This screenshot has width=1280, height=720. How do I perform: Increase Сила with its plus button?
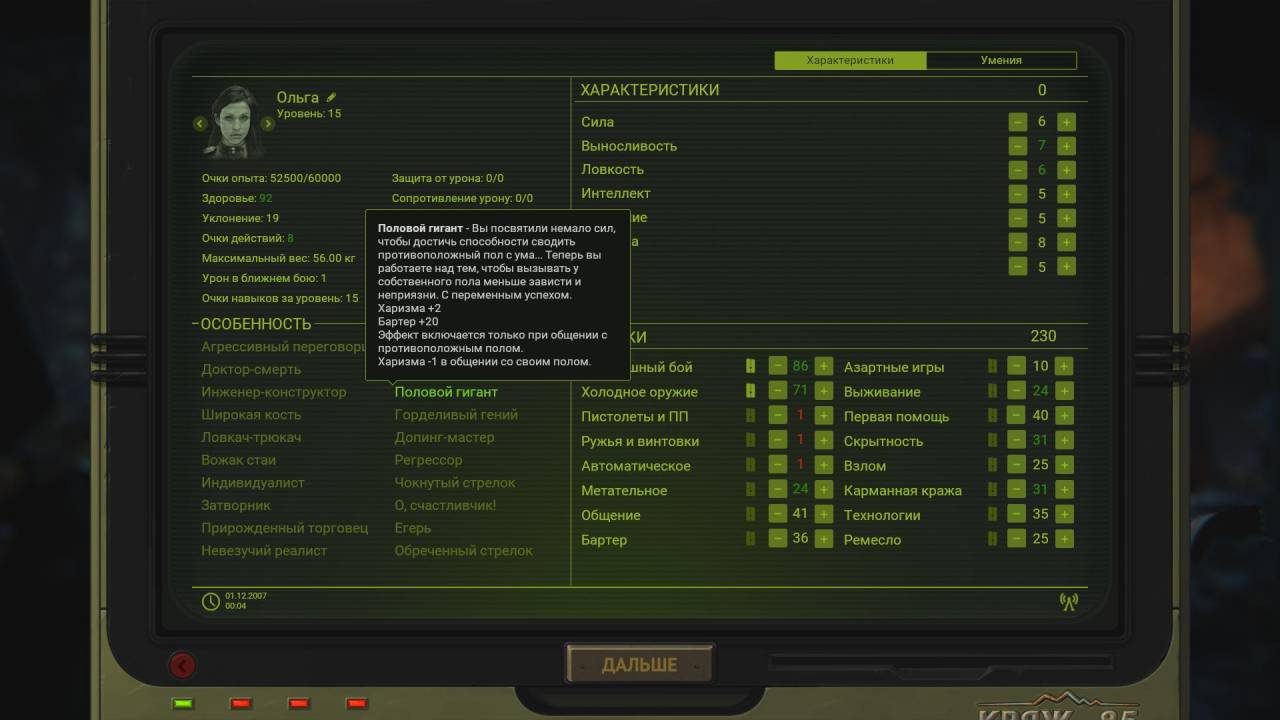[x=1066, y=122]
